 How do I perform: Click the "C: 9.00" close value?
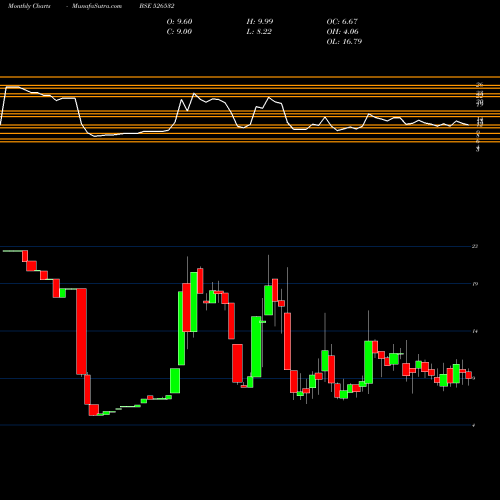point(179,32)
